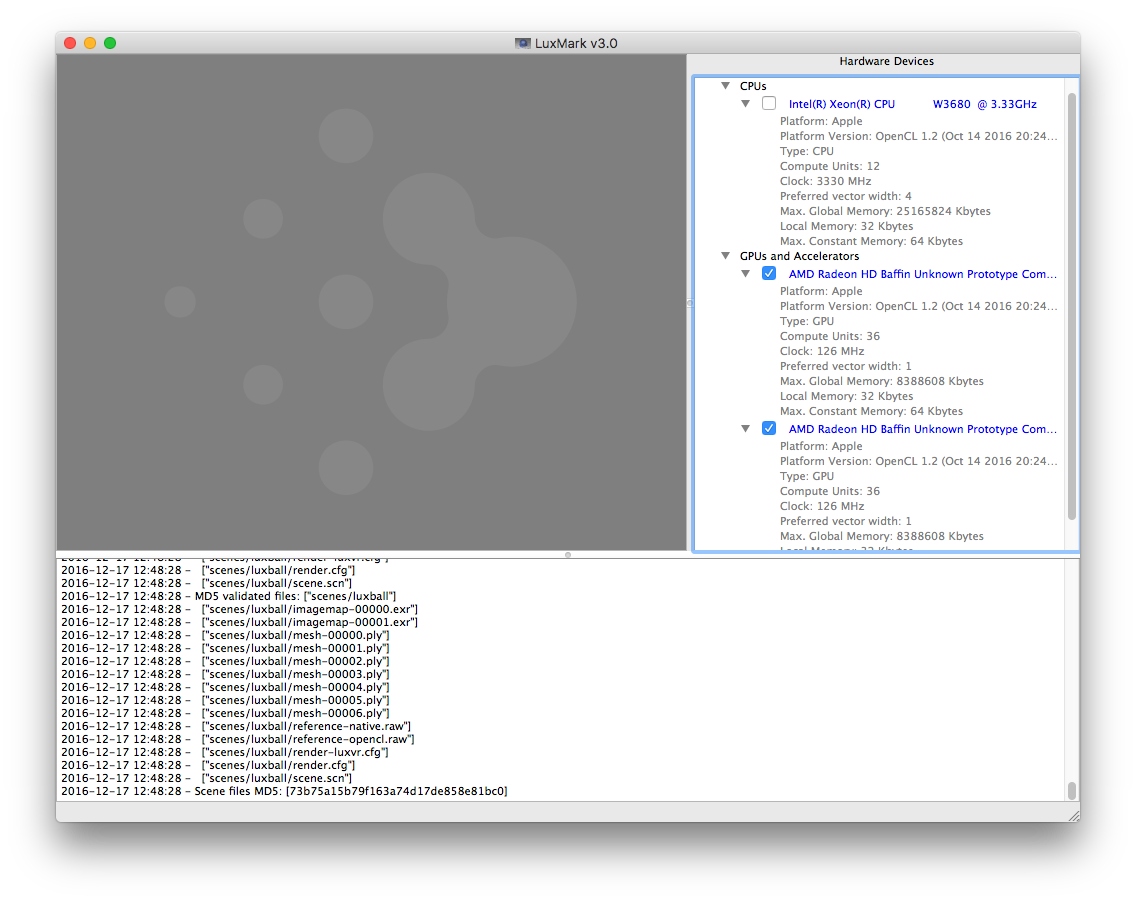
Task: Click the 'render-luxvr.cfg' log line
Action: coord(225,752)
